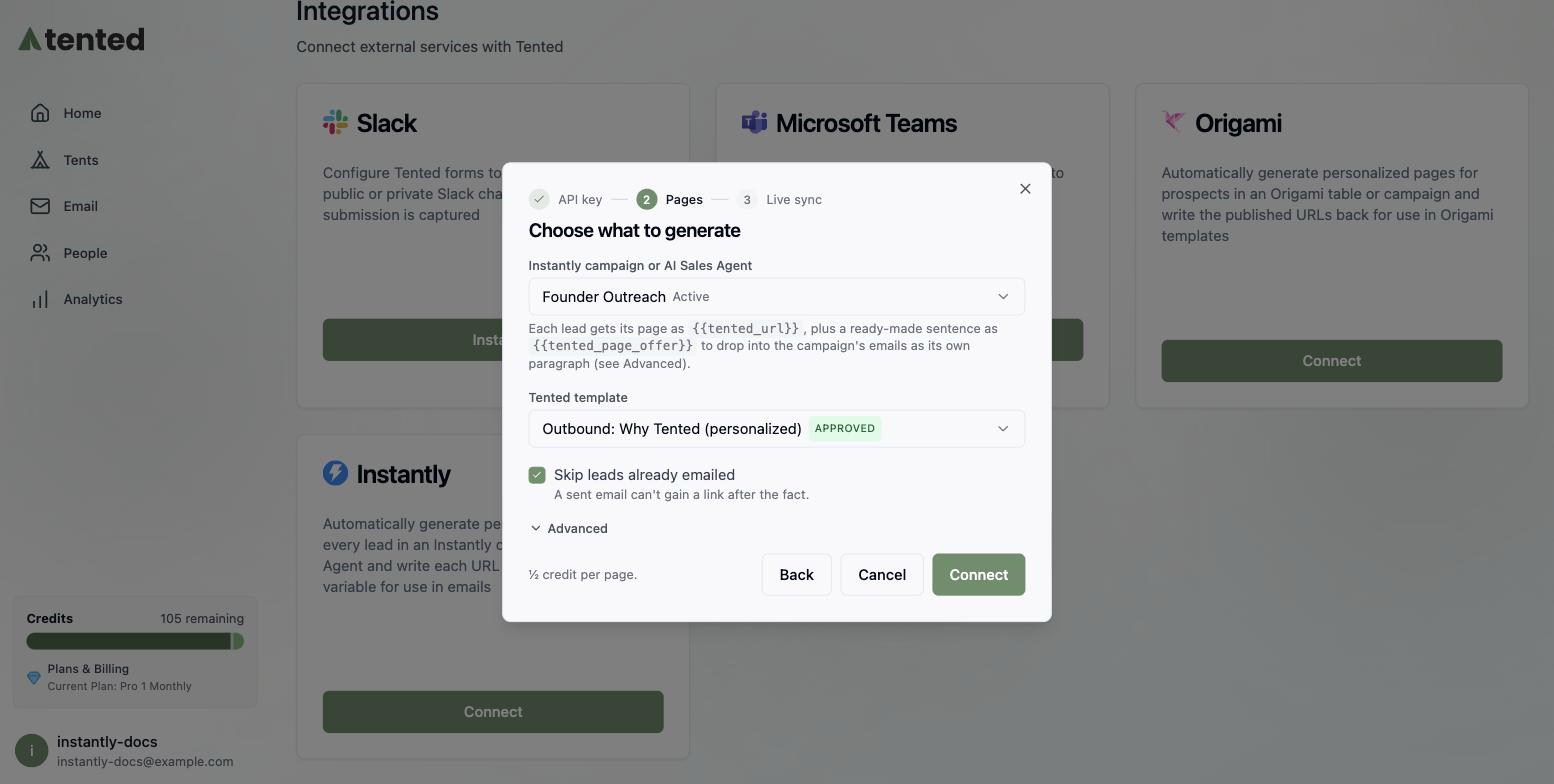Screen dimensions: 1554x784
Task: Click the {{tented_url}} variable text
Action: (745, 328)
